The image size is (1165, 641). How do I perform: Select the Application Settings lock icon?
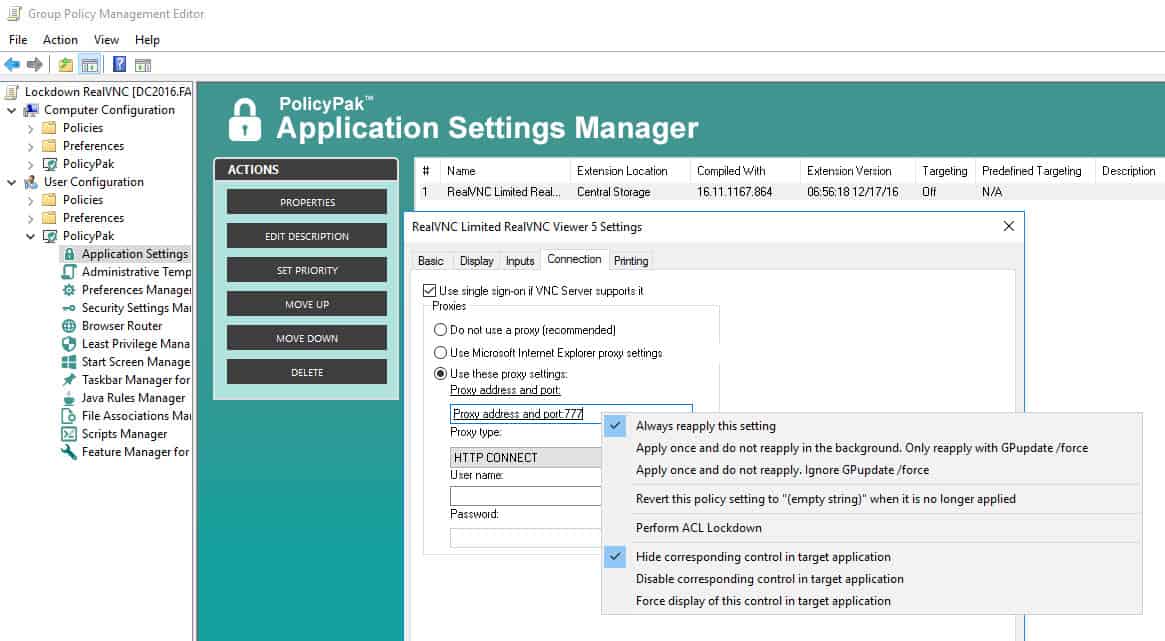point(69,254)
